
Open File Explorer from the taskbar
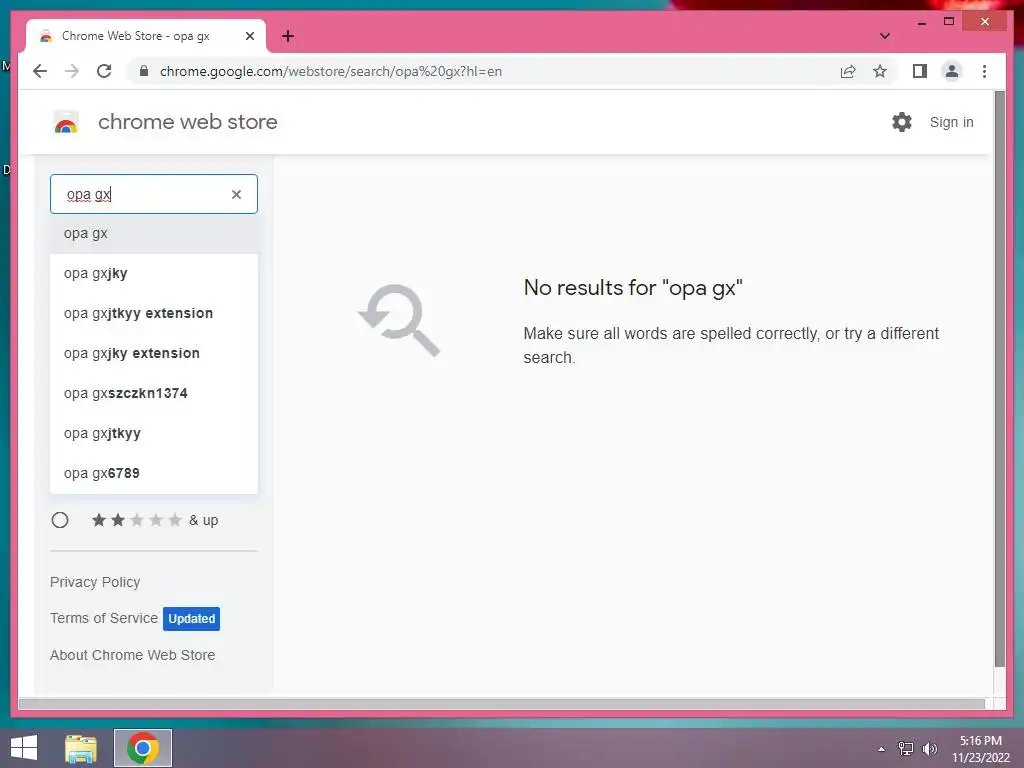[x=81, y=748]
